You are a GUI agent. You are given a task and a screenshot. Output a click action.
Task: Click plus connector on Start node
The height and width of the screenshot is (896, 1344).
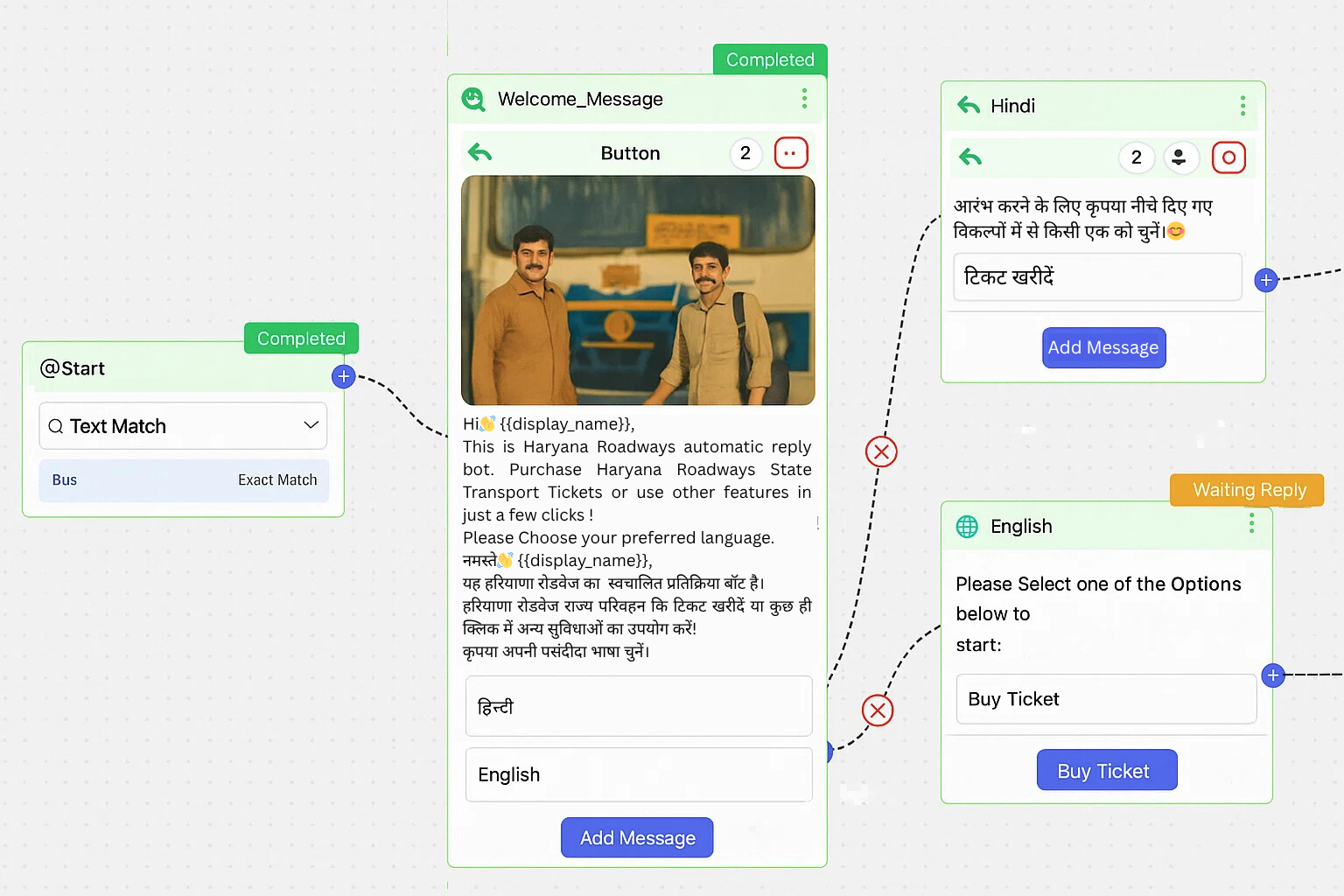[x=344, y=376]
